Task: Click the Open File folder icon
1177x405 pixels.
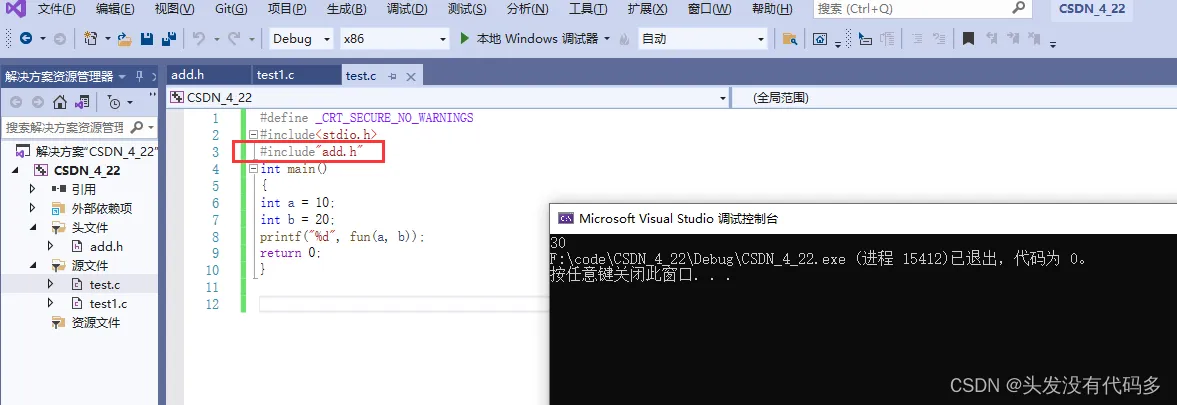Action: (125, 38)
